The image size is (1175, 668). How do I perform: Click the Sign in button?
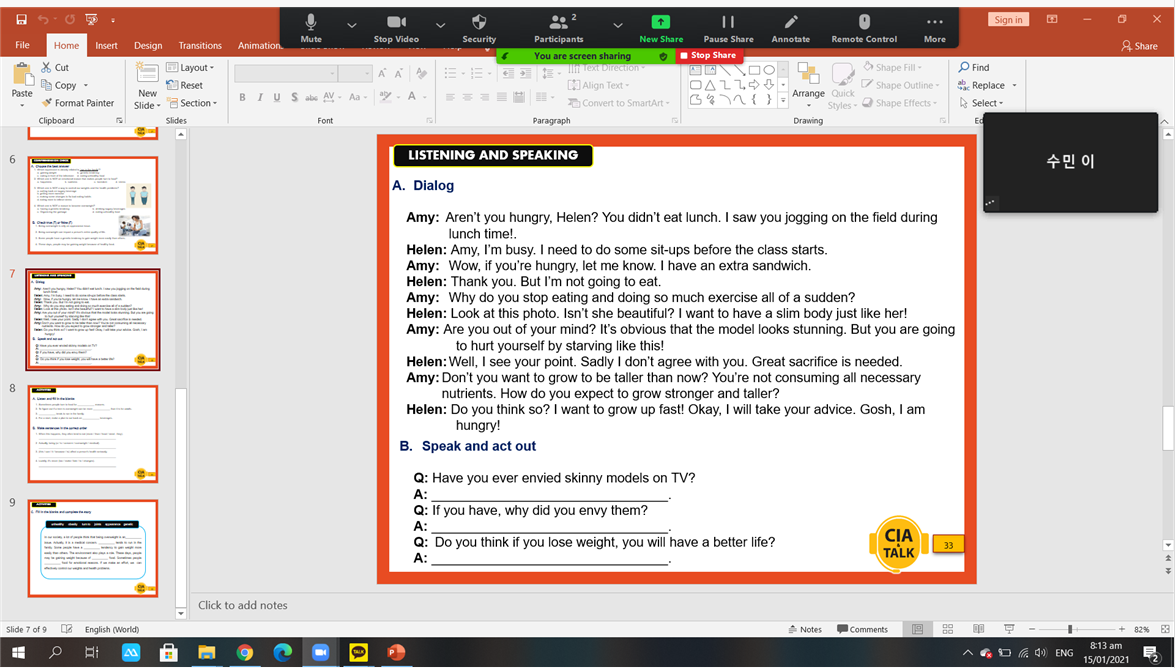click(x=1009, y=19)
